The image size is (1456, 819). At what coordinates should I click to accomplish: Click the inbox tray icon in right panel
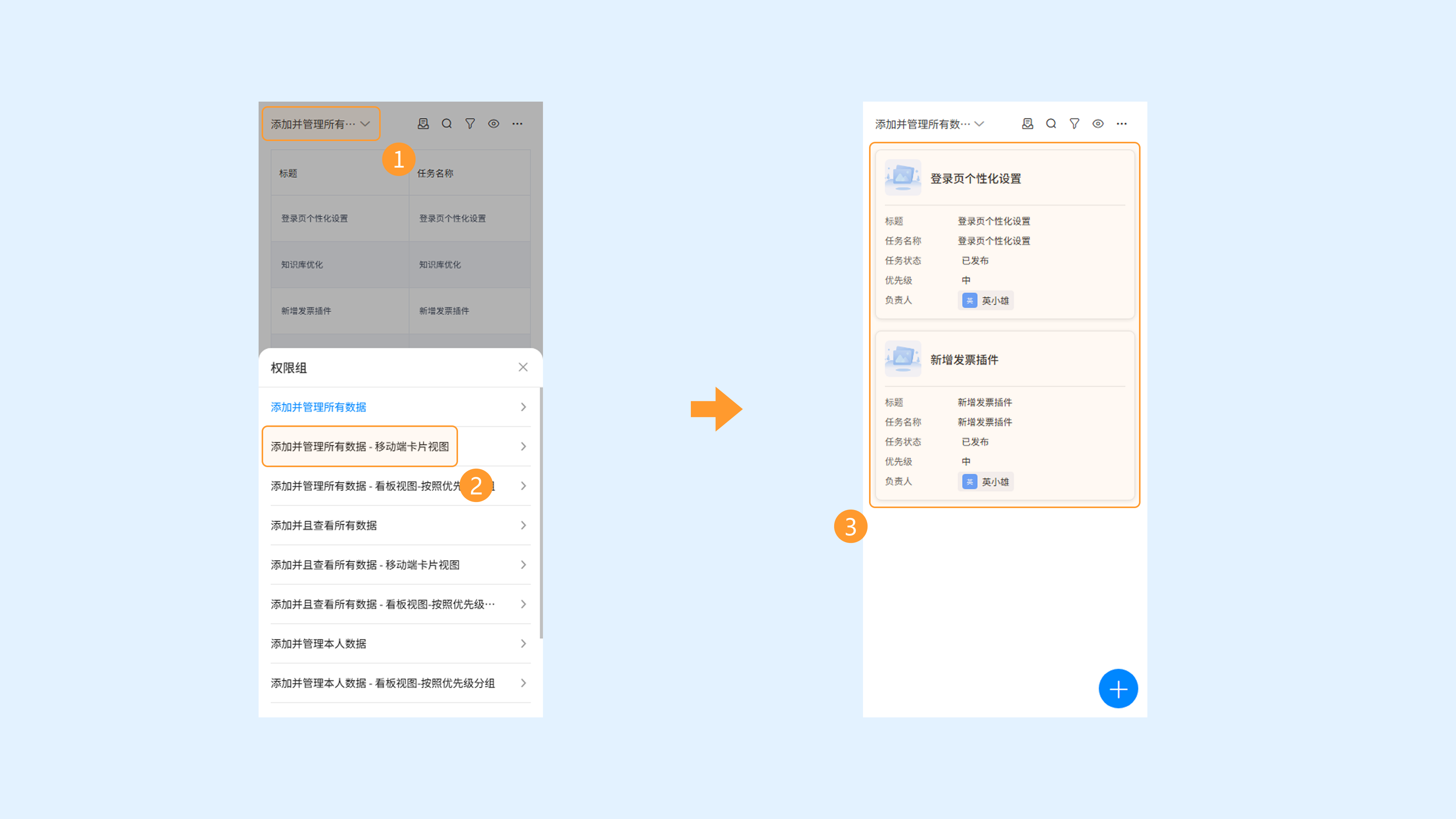[1027, 124]
